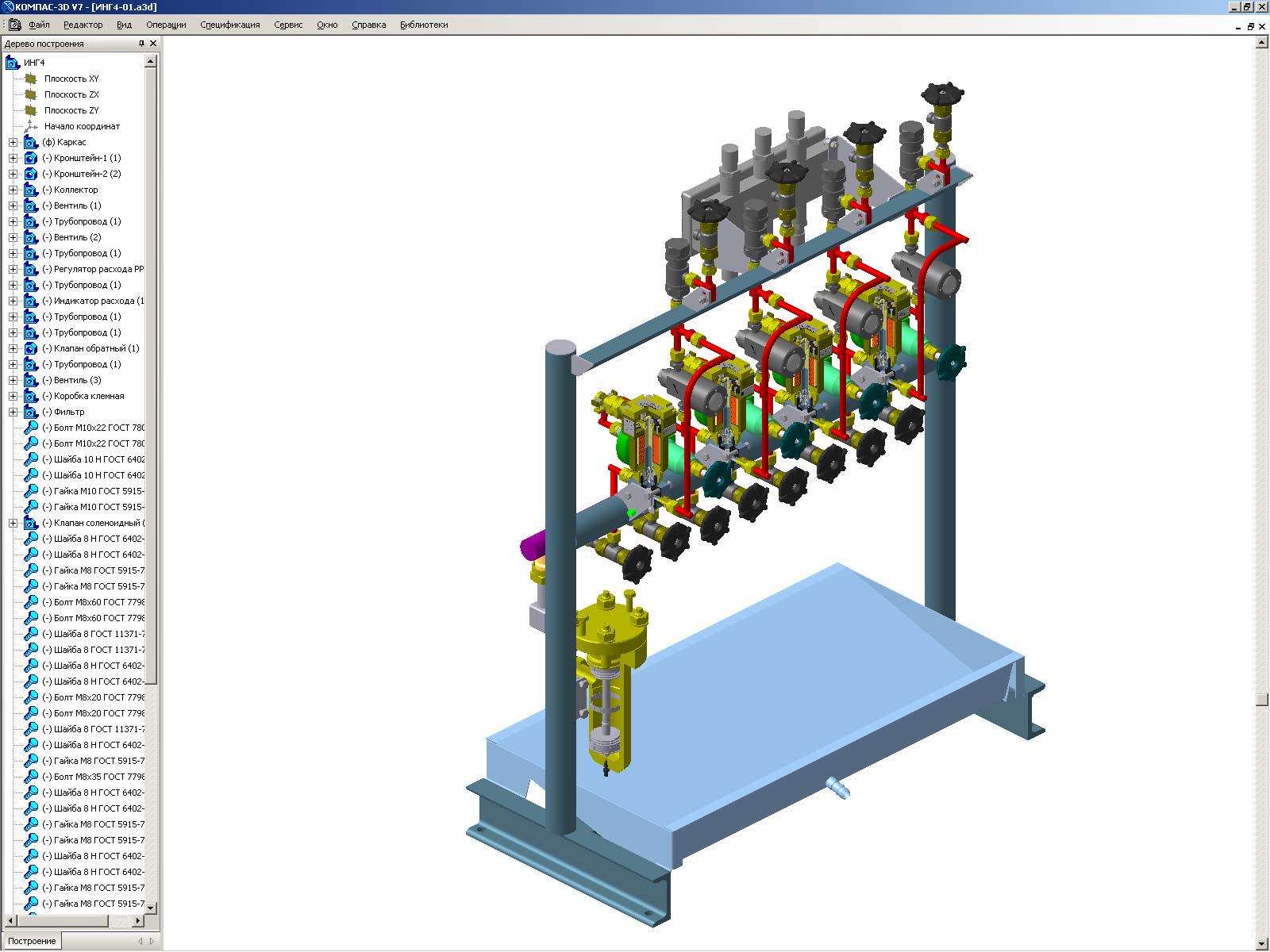Click the Болт М8х35 fastener icon
Image resolution: width=1270 pixels, height=952 pixels.
31,777
